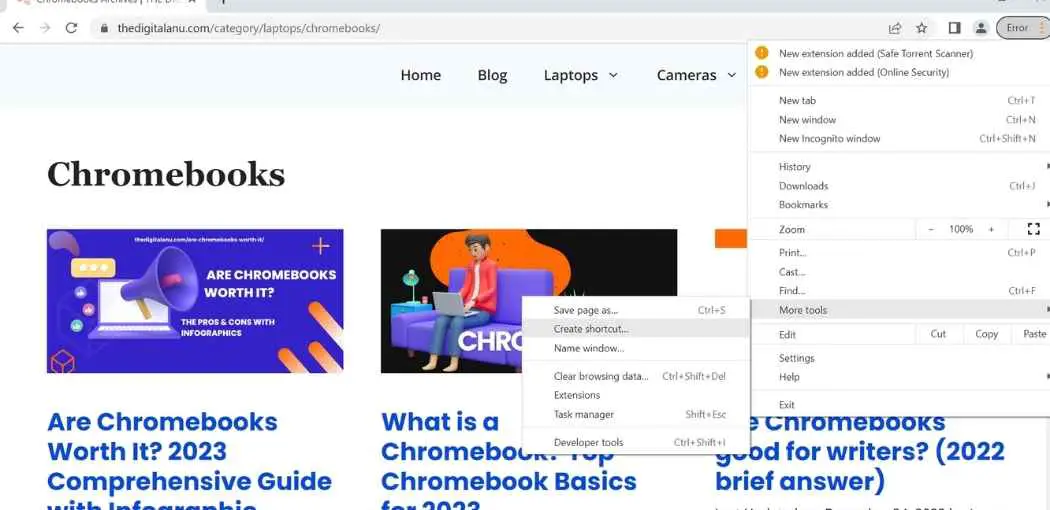Screen dimensions: 1050x510
Task: Click Cut in the Edit row
Action: point(938,334)
